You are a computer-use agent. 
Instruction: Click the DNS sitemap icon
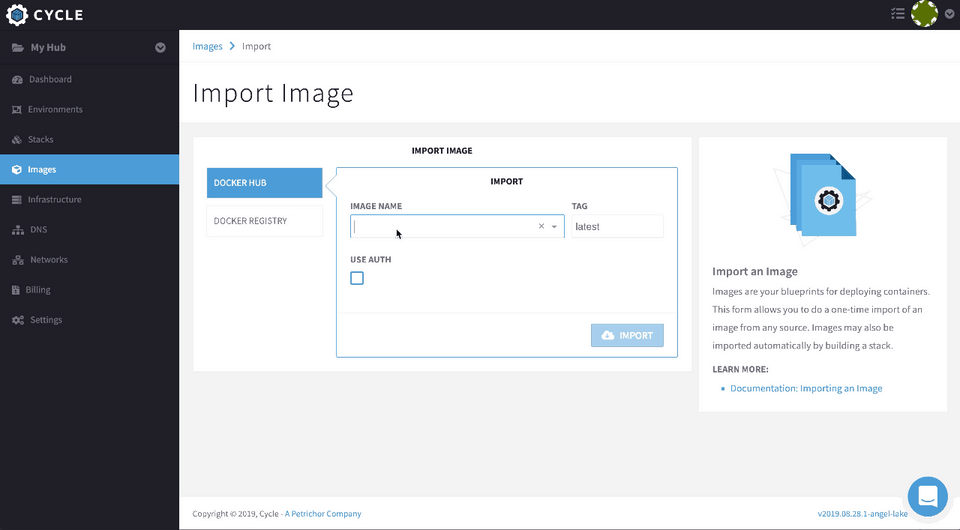(x=18, y=230)
